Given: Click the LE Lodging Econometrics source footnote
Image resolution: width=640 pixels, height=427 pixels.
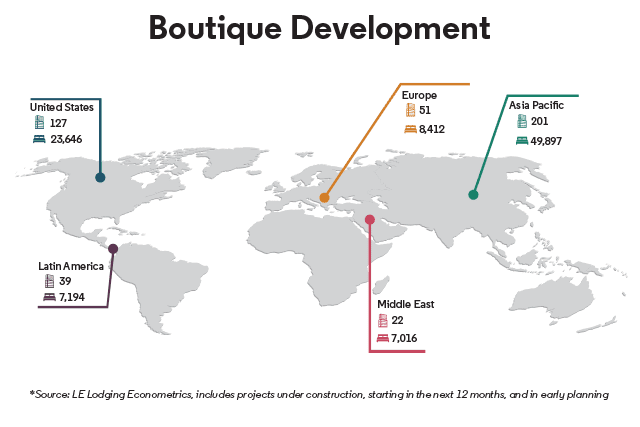Looking at the screenshot, I should (320, 395).
